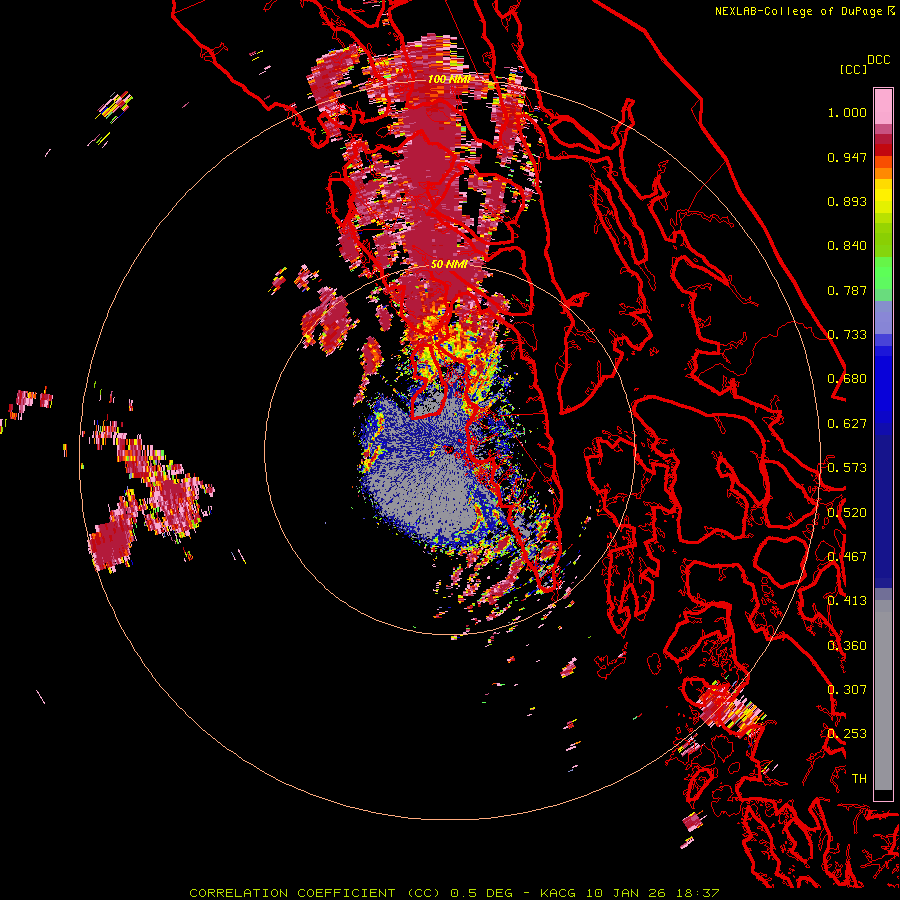Click the 1.000 value on color scale

(x=847, y=112)
